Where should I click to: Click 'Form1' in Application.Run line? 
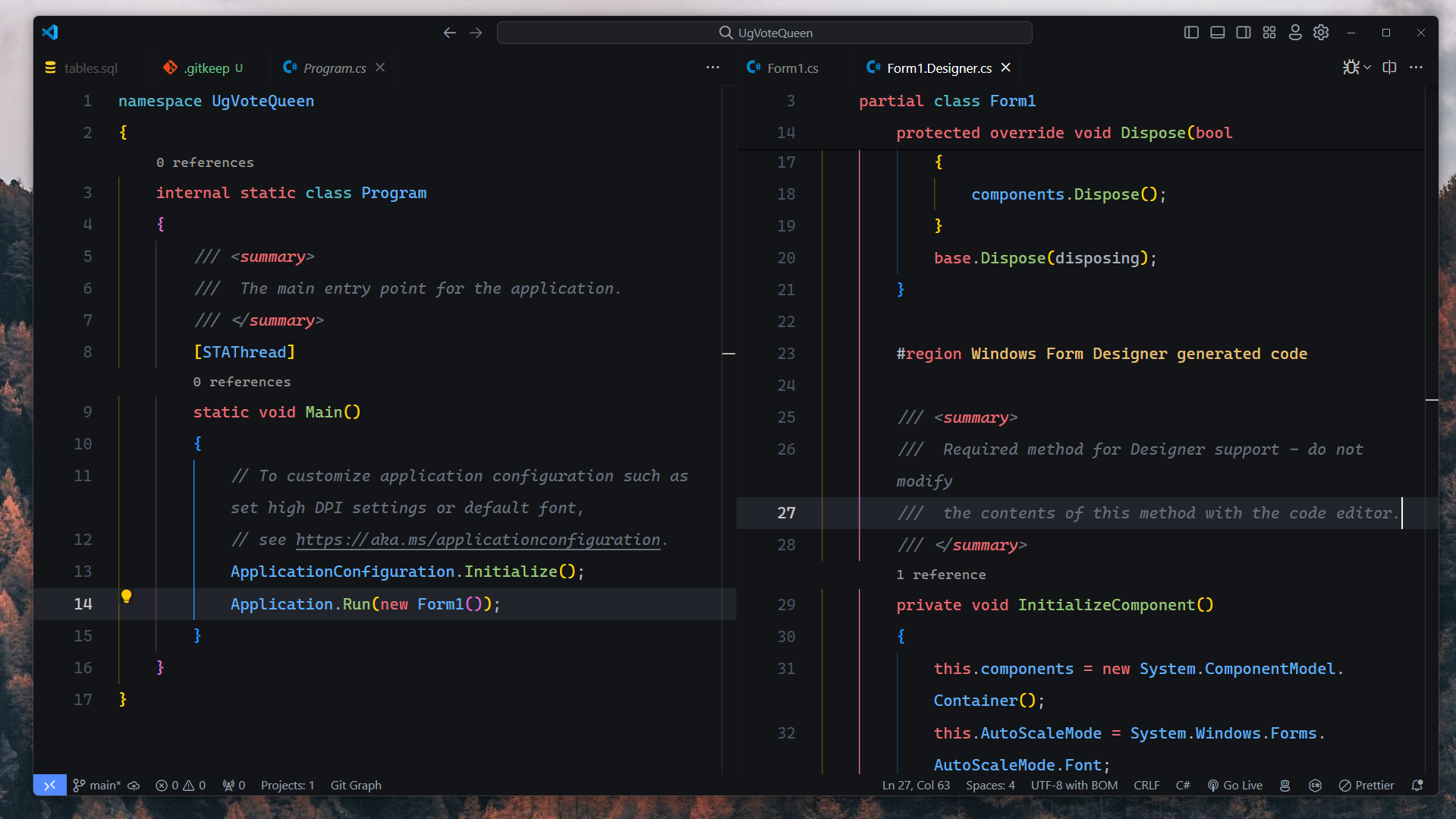click(x=441, y=604)
